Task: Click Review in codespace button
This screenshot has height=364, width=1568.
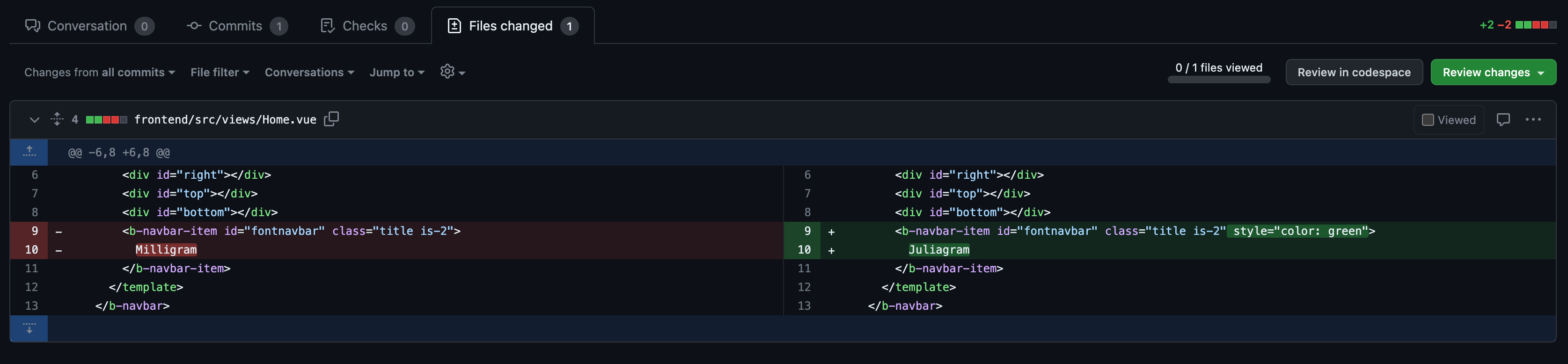Action: tap(1353, 73)
